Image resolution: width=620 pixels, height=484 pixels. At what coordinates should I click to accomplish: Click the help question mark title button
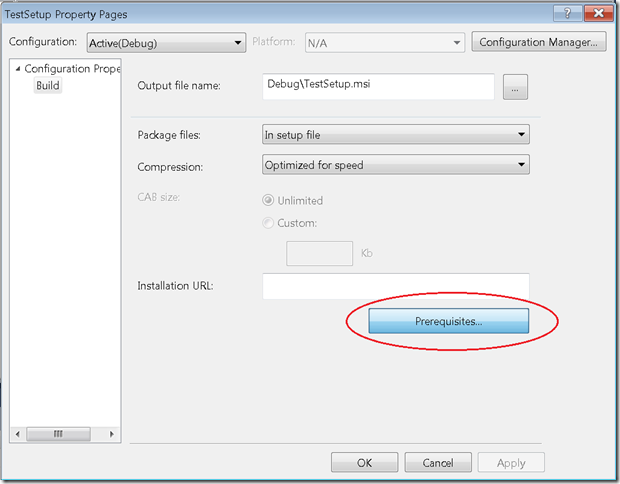[x=568, y=13]
